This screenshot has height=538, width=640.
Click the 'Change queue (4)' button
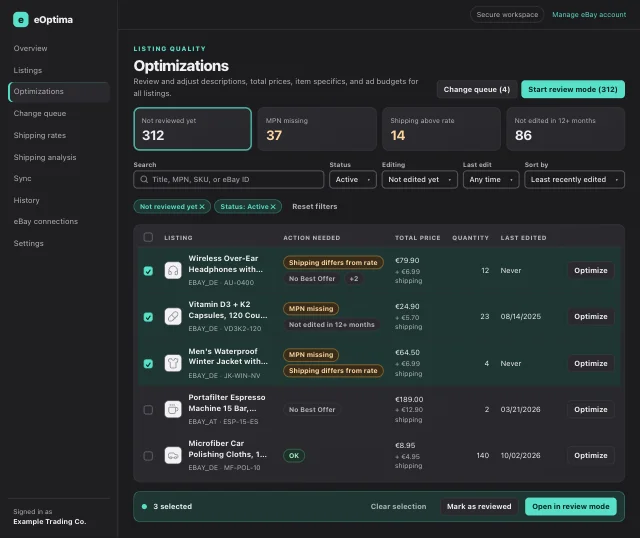(477, 89)
